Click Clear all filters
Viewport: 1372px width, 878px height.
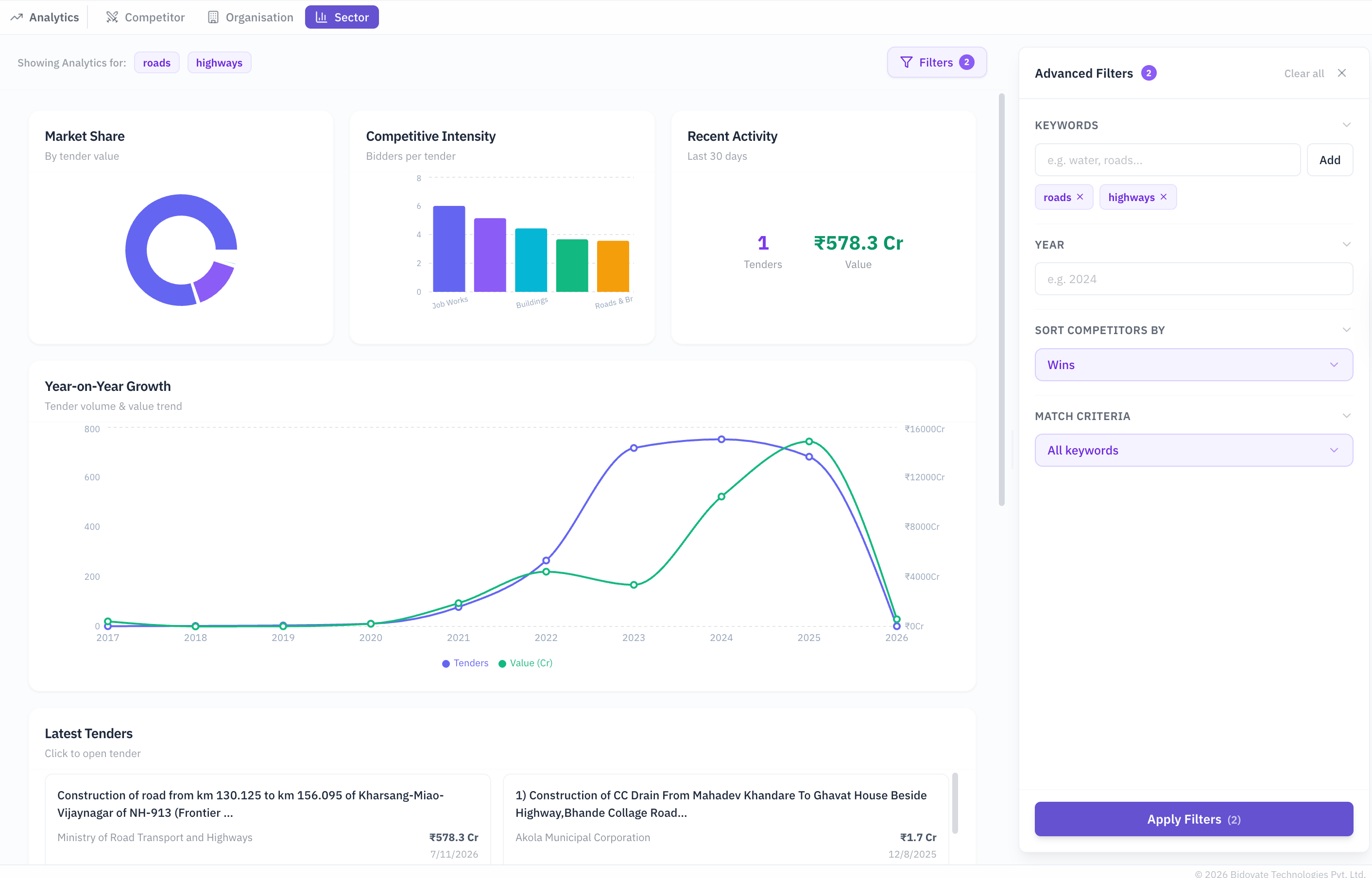[1303, 73]
